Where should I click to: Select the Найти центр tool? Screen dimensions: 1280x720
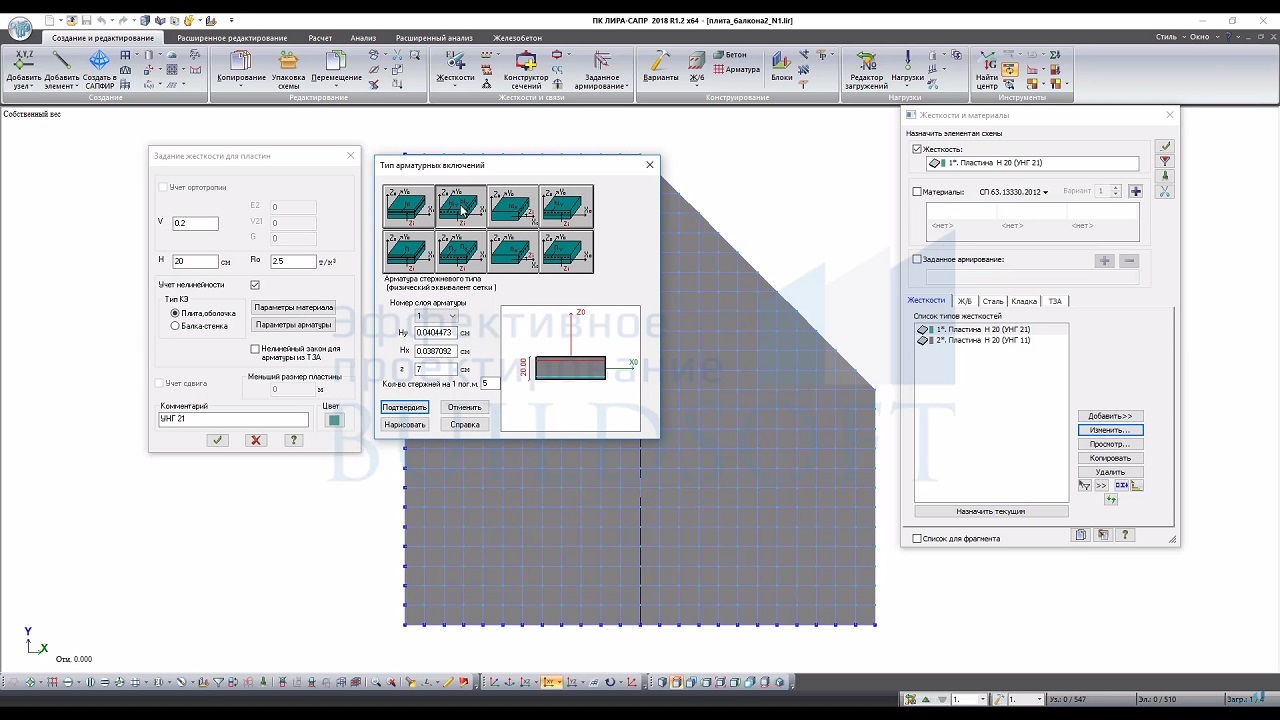coord(987,62)
